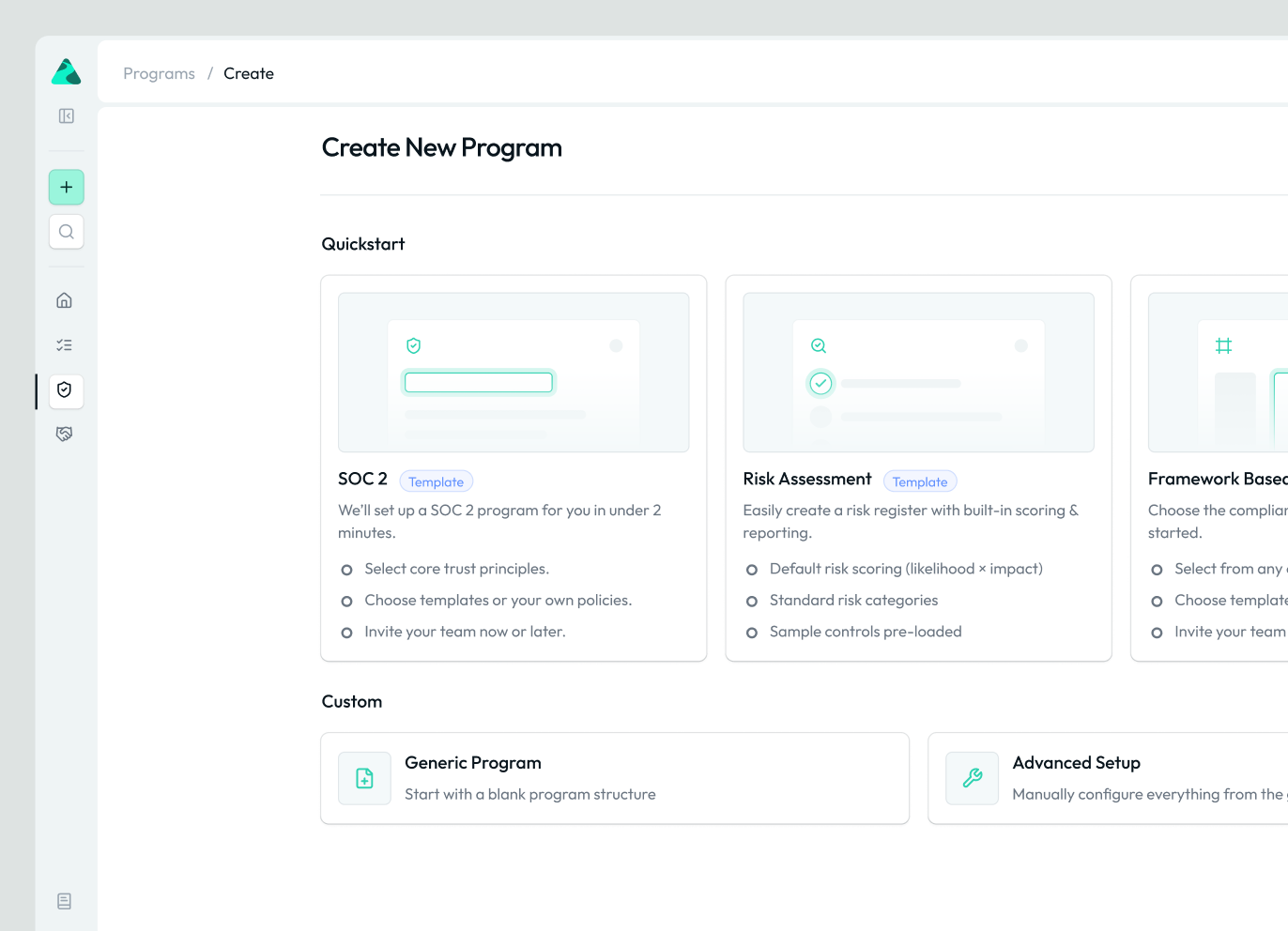Navigate to Programs breadcrumb link
The width and height of the screenshot is (1288, 931).
160,73
